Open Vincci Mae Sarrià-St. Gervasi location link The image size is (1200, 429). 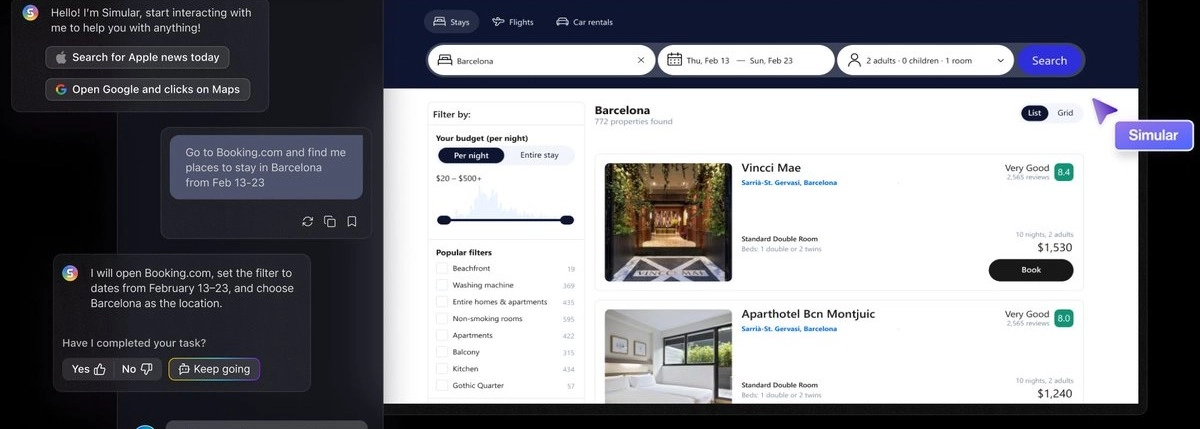click(789, 183)
